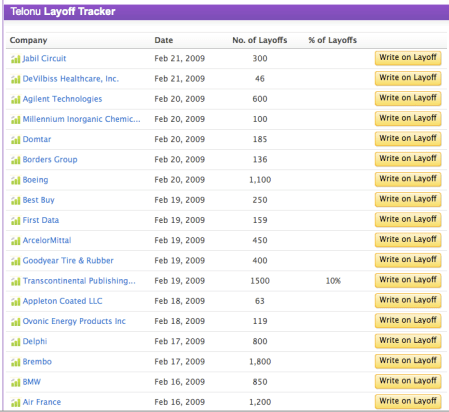449x412 pixels.
Task: Click the chart icon beside DeVilbiss Healthcare
Action: [15, 79]
